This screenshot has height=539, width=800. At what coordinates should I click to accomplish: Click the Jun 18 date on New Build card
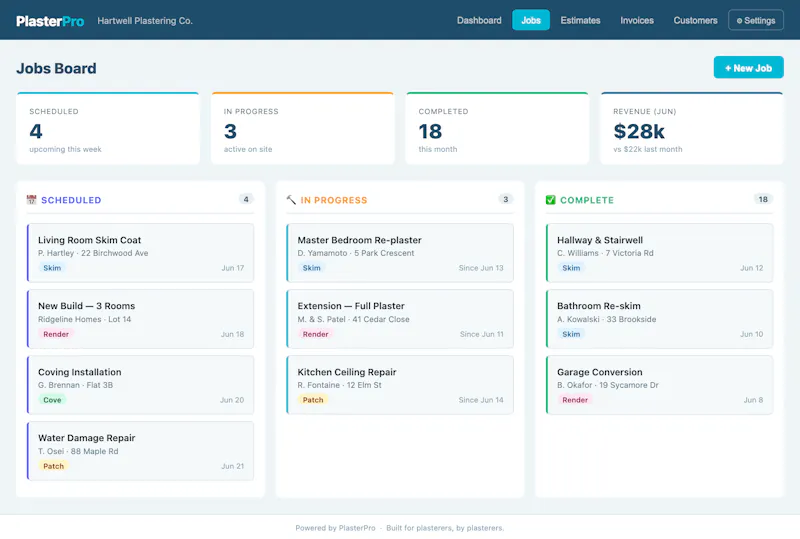coord(233,334)
